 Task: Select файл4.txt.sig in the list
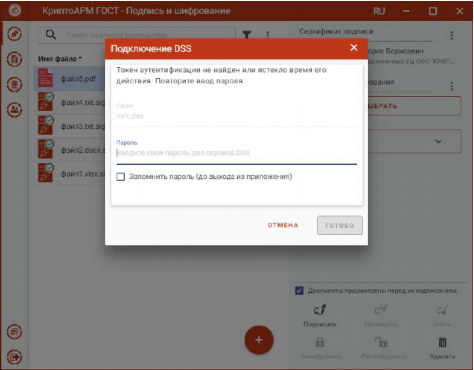tap(69, 103)
